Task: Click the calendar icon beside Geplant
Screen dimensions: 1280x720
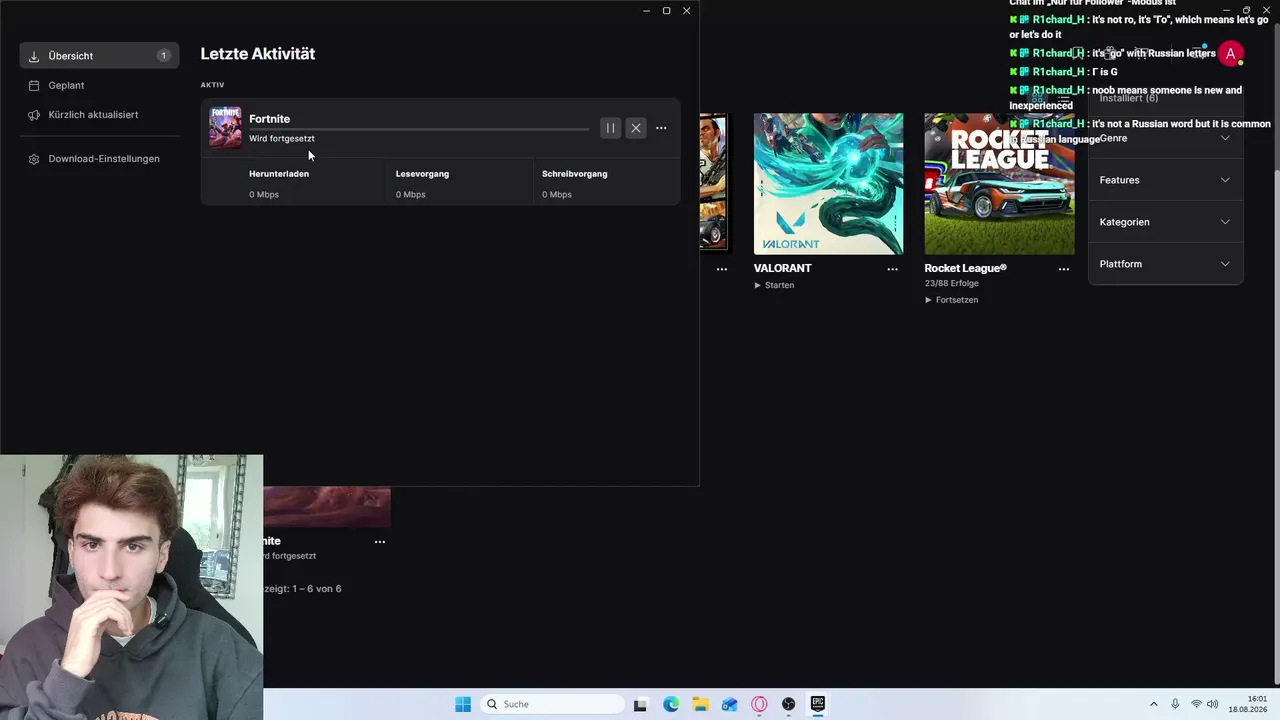Action: (x=34, y=85)
